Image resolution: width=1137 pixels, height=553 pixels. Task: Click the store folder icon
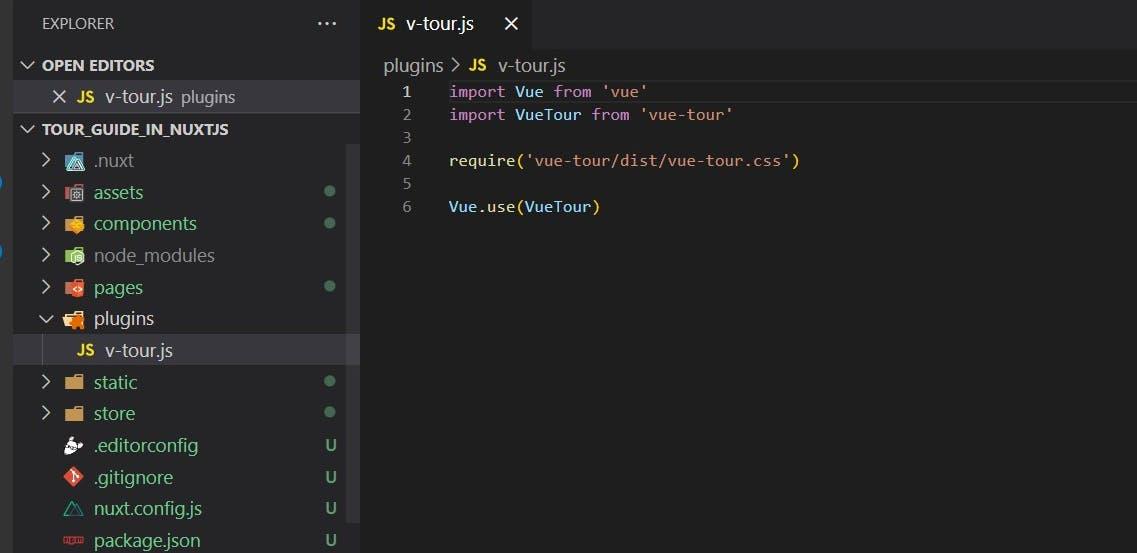click(74, 414)
